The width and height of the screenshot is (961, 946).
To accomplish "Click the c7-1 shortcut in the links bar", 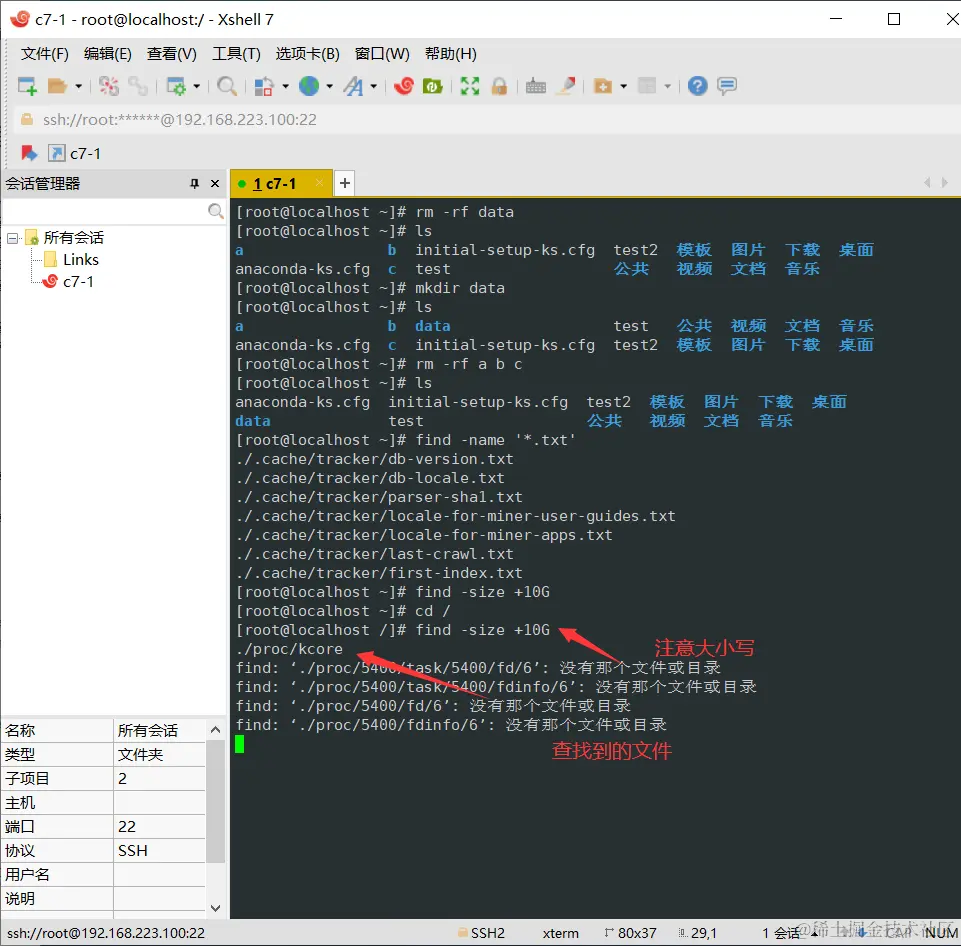I will point(74,153).
